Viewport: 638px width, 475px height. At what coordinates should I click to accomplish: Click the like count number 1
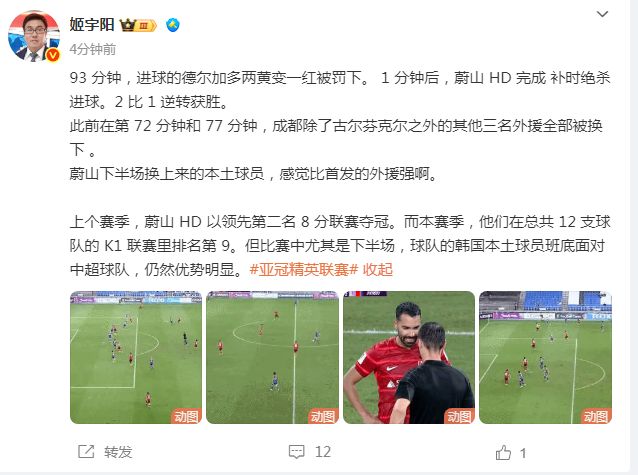click(523, 453)
